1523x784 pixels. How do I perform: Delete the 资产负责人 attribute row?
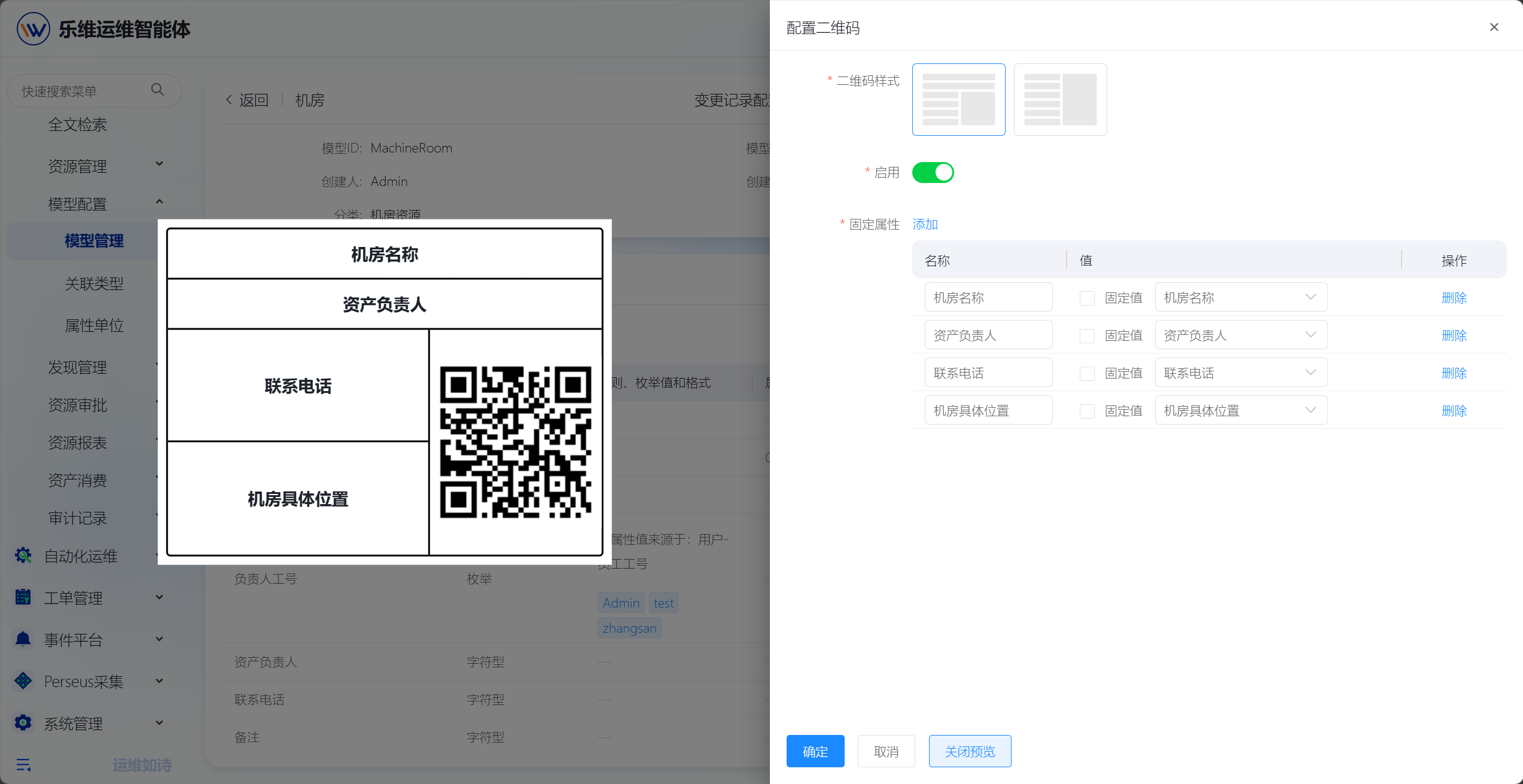pos(1454,335)
